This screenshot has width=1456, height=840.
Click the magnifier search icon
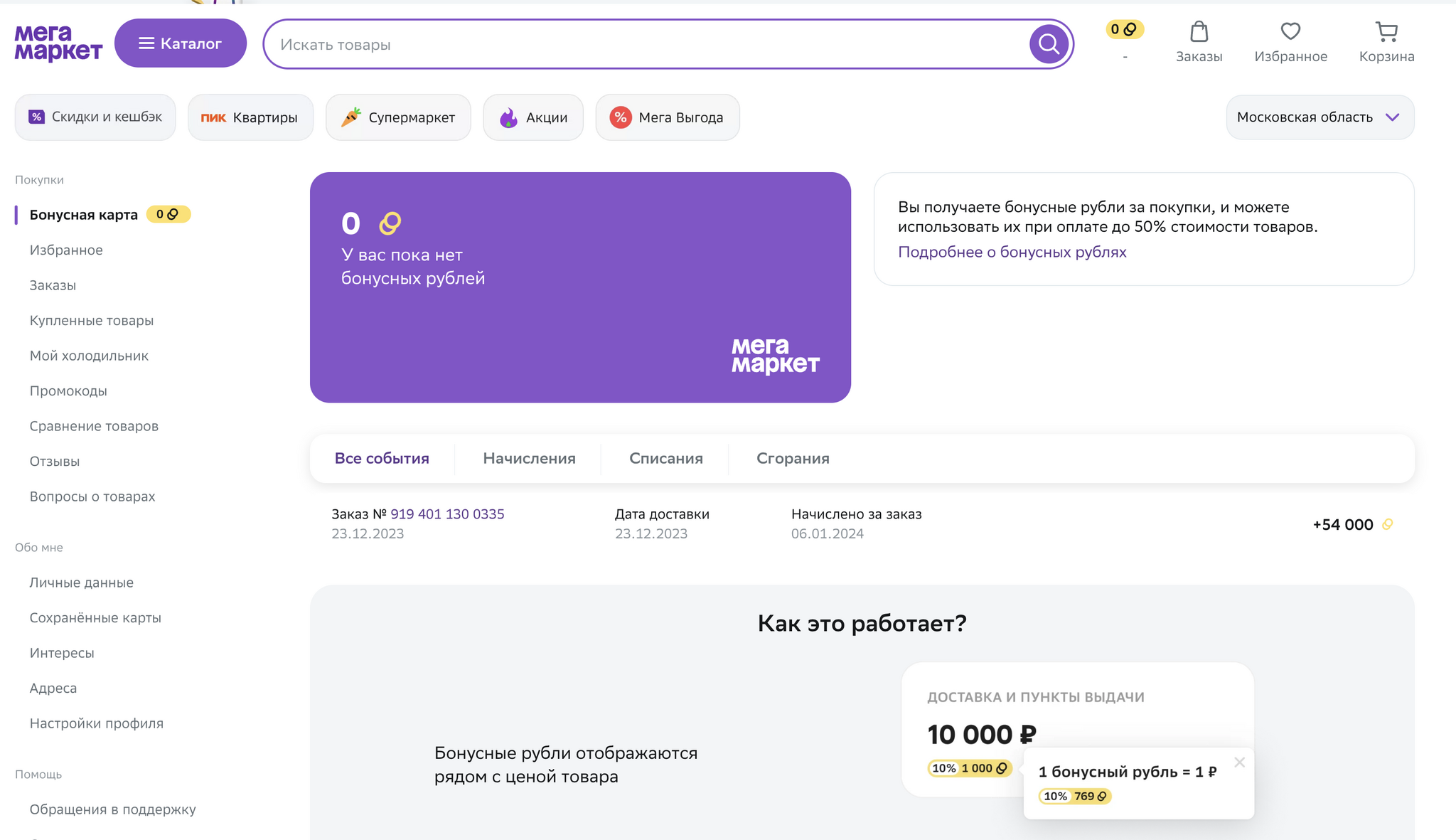tap(1049, 44)
